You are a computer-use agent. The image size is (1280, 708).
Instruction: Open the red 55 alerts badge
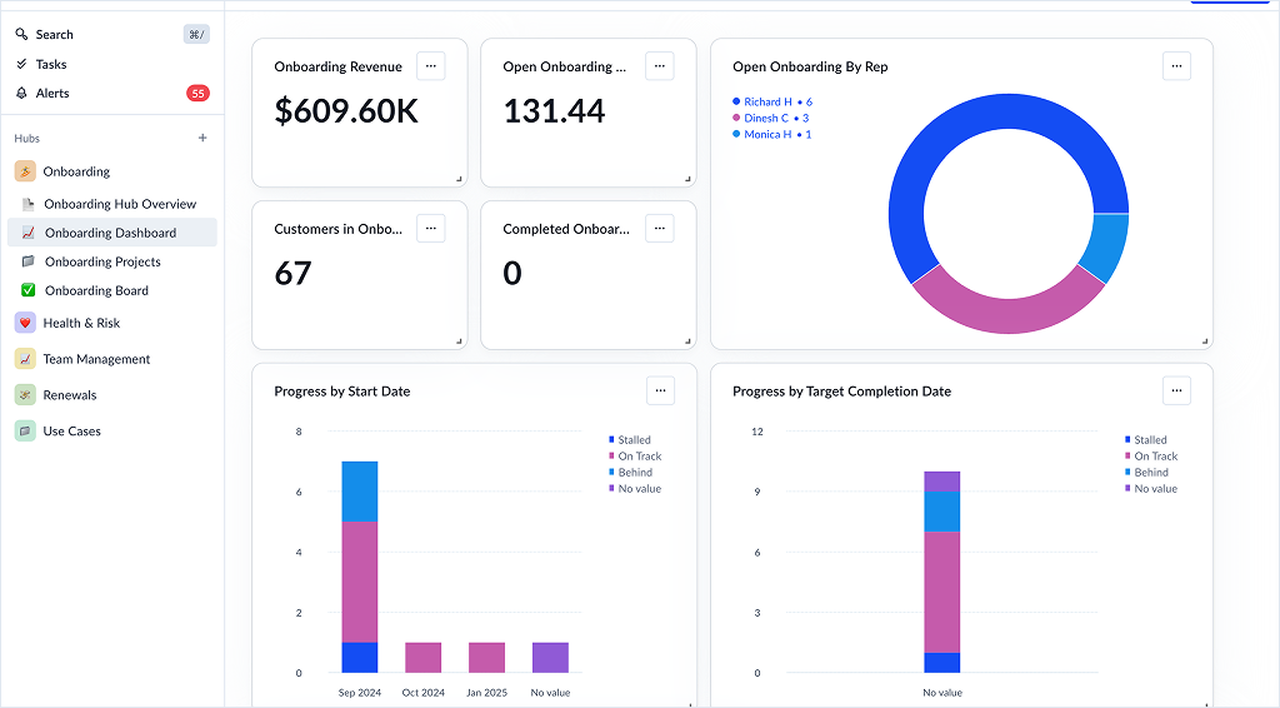(x=198, y=93)
